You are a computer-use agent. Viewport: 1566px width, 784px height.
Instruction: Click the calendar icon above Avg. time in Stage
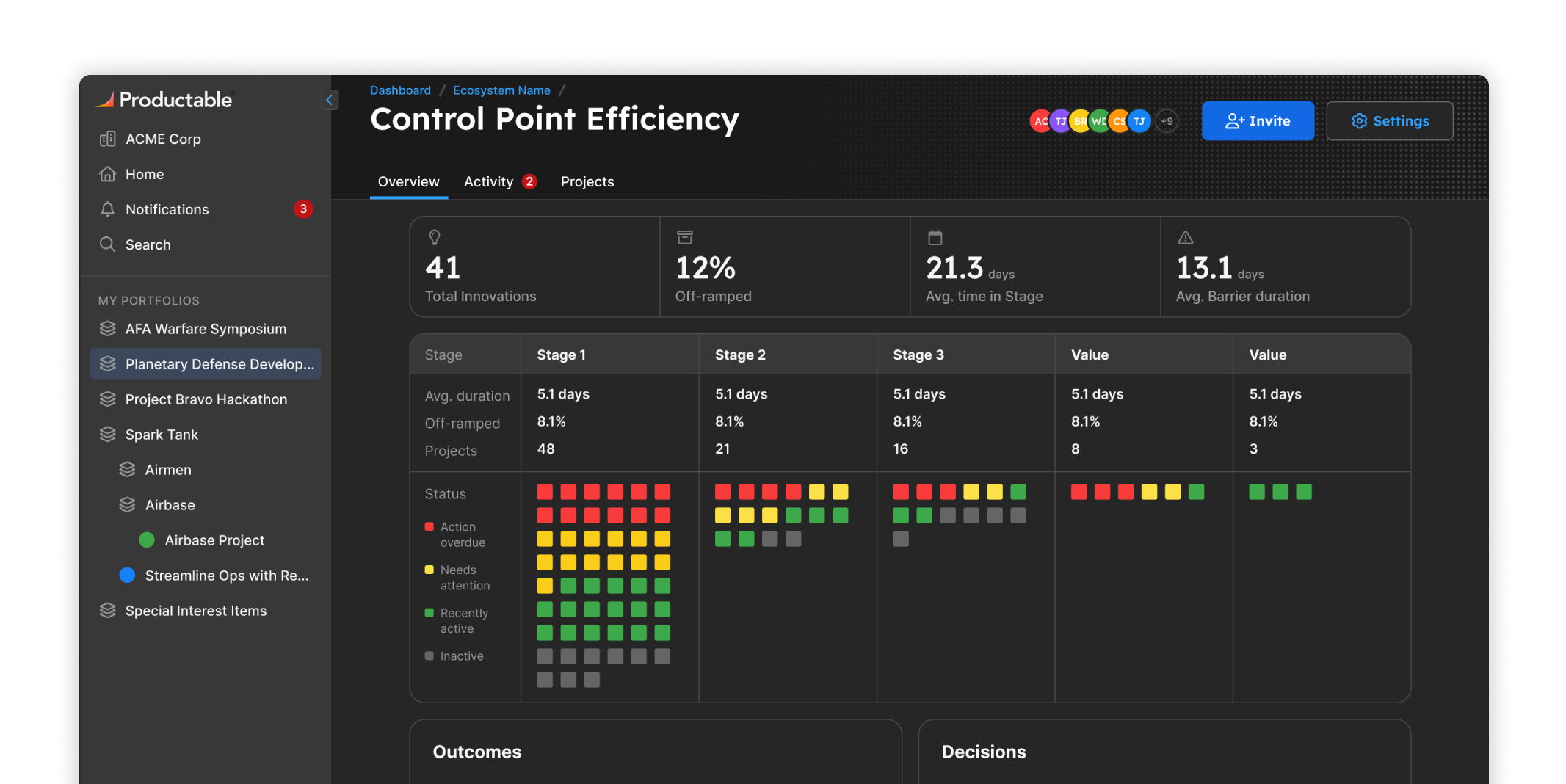(x=935, y=237)
